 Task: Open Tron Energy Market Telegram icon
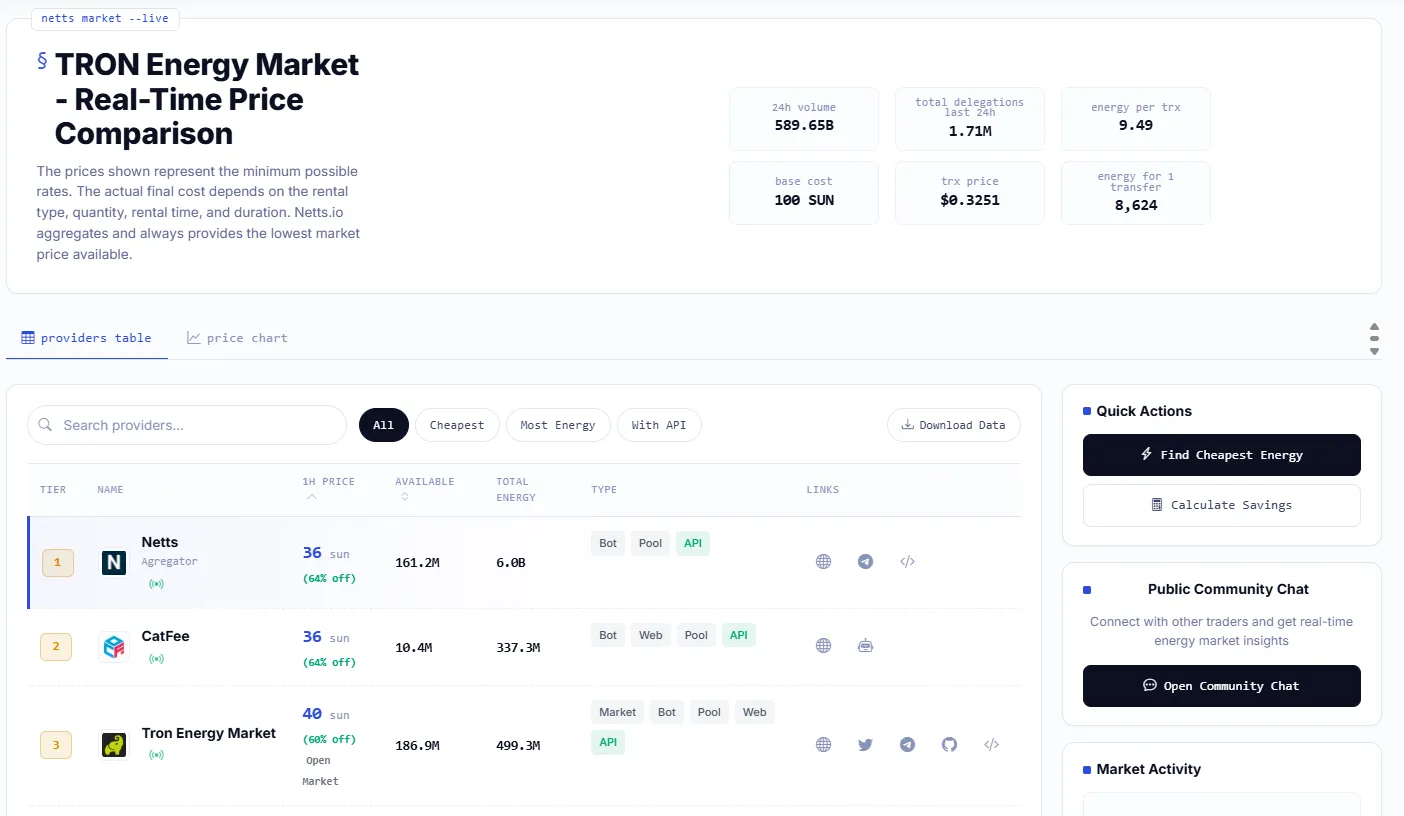pyautogui.click(x=907, y=744)
